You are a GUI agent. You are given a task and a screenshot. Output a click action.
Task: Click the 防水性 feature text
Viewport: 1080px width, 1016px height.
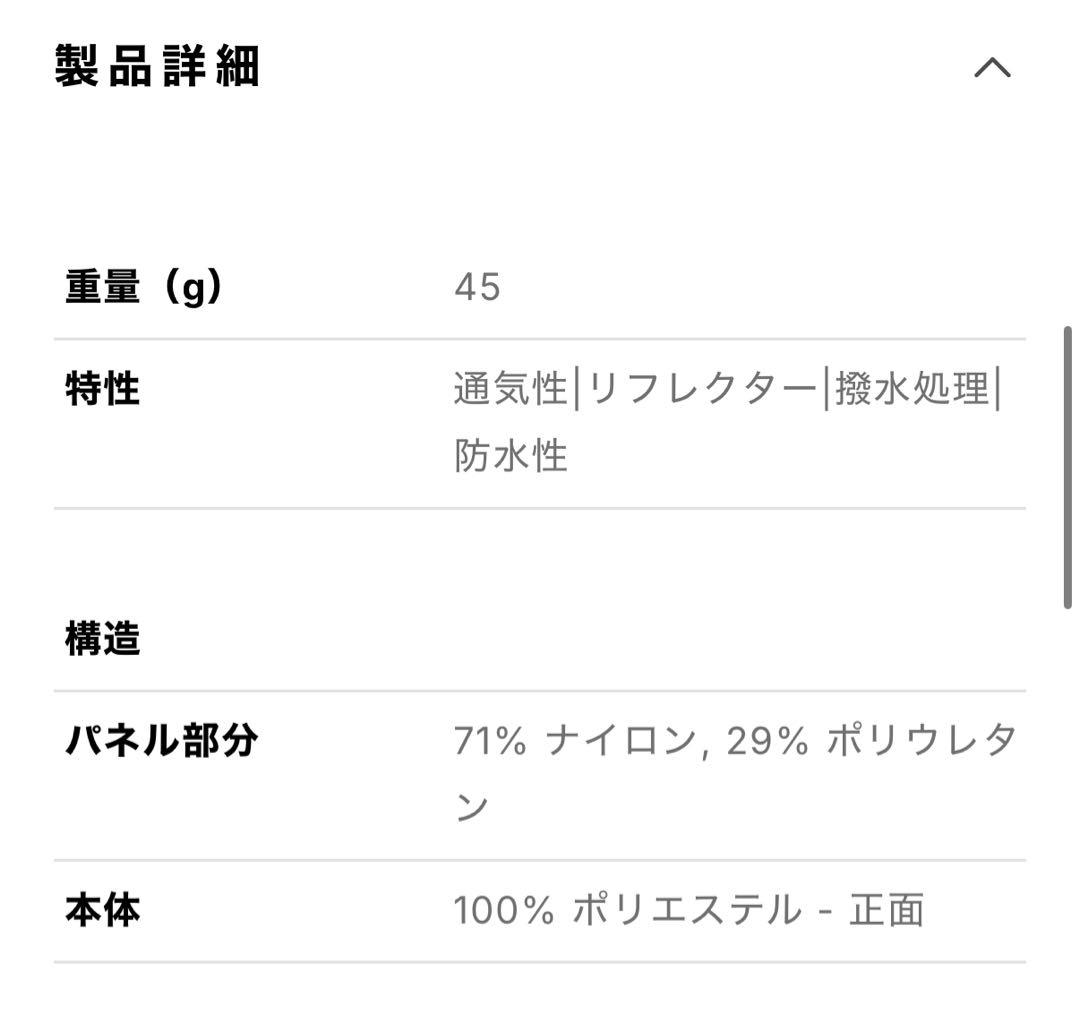pyautogui.click(x=511, y=456)
